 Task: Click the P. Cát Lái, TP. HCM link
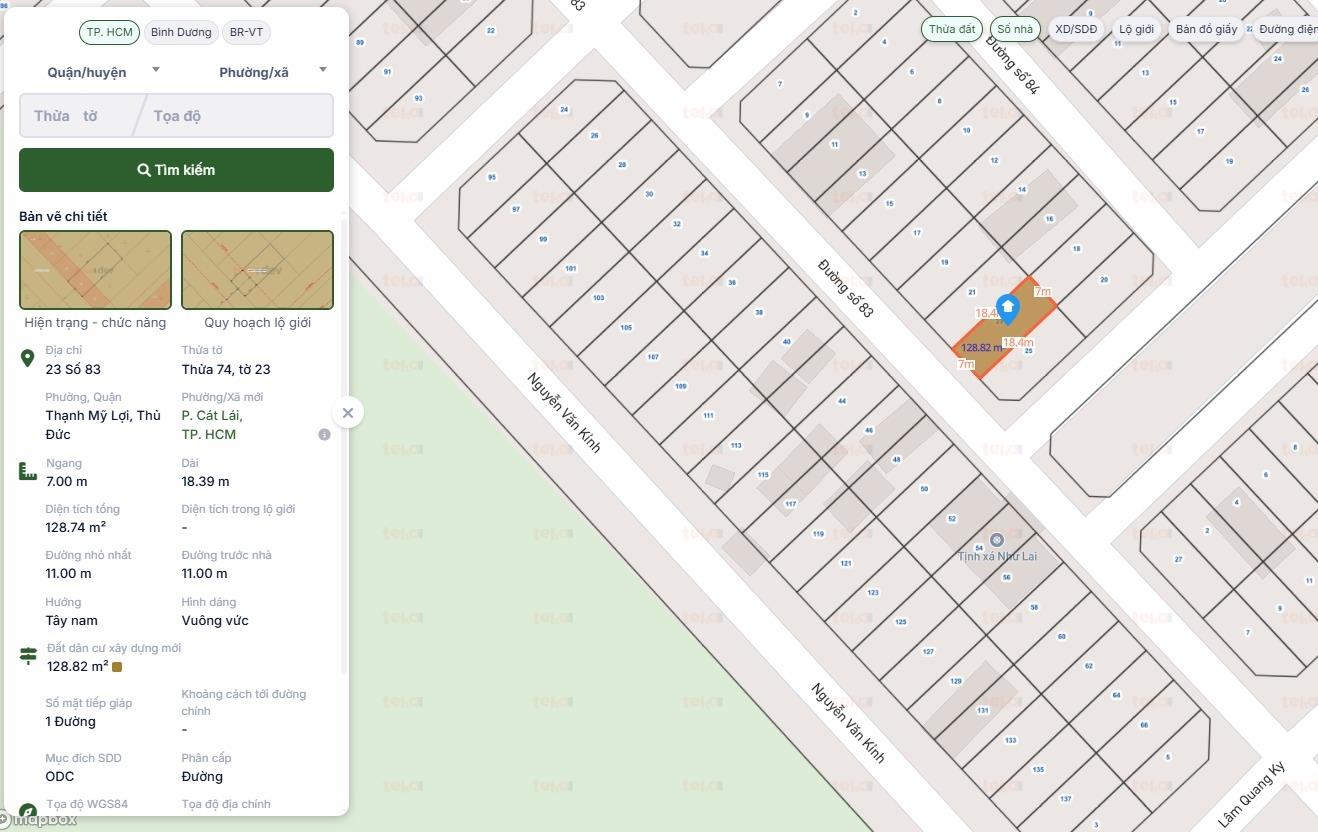tap(211, 425)
